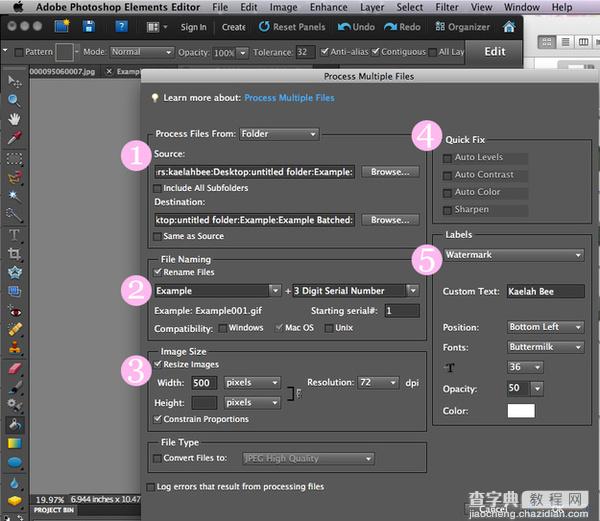
Task: Click Browse button for Destination folder
Action: point(390,220)
